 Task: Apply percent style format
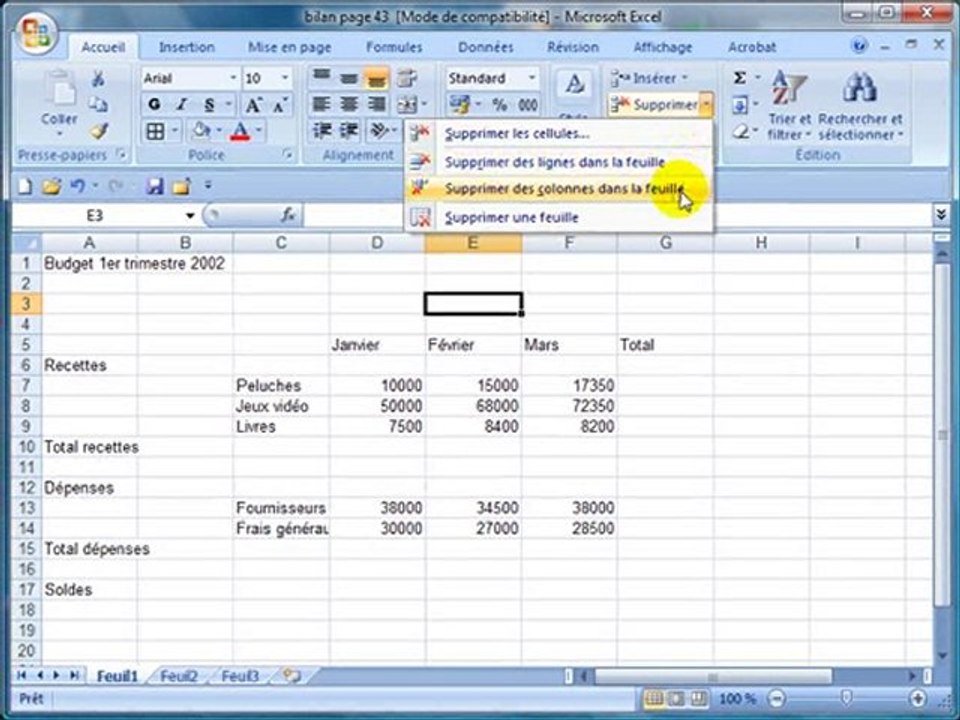pos(500,105)
